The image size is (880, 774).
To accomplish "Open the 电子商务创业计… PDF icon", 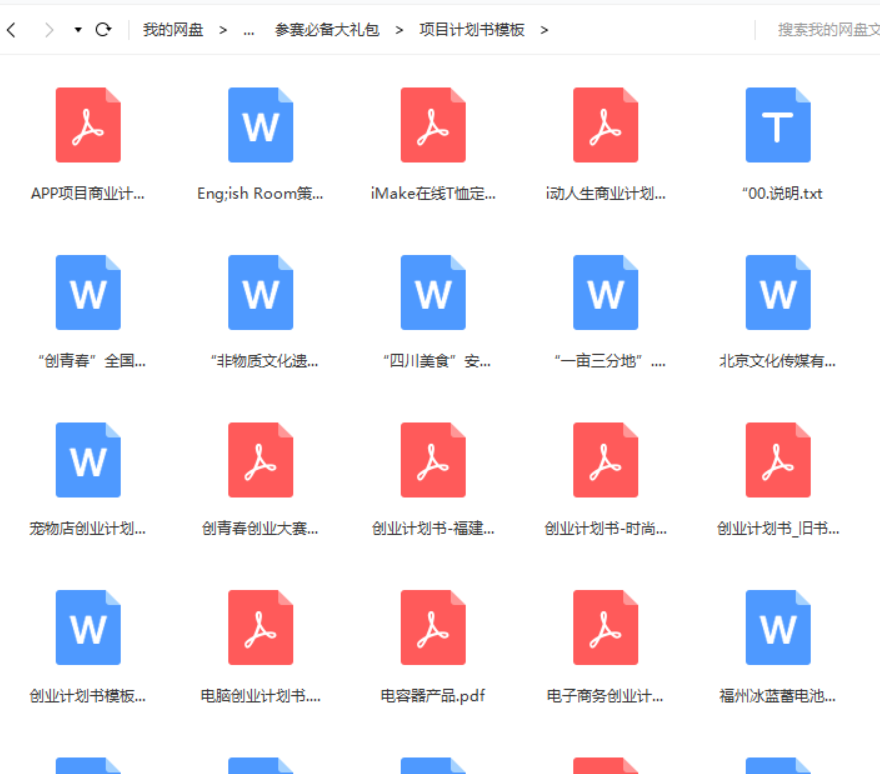I will coord(606,628).
